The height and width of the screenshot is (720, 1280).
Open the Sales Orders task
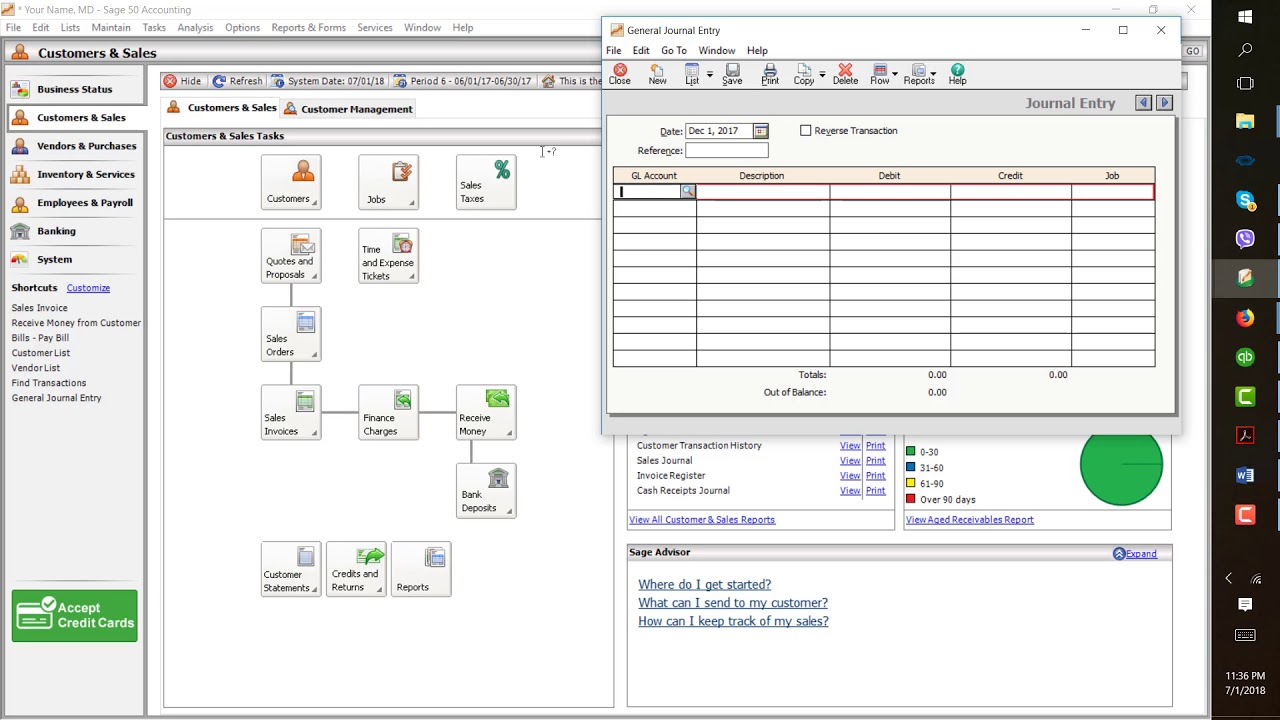click(291, 334)
